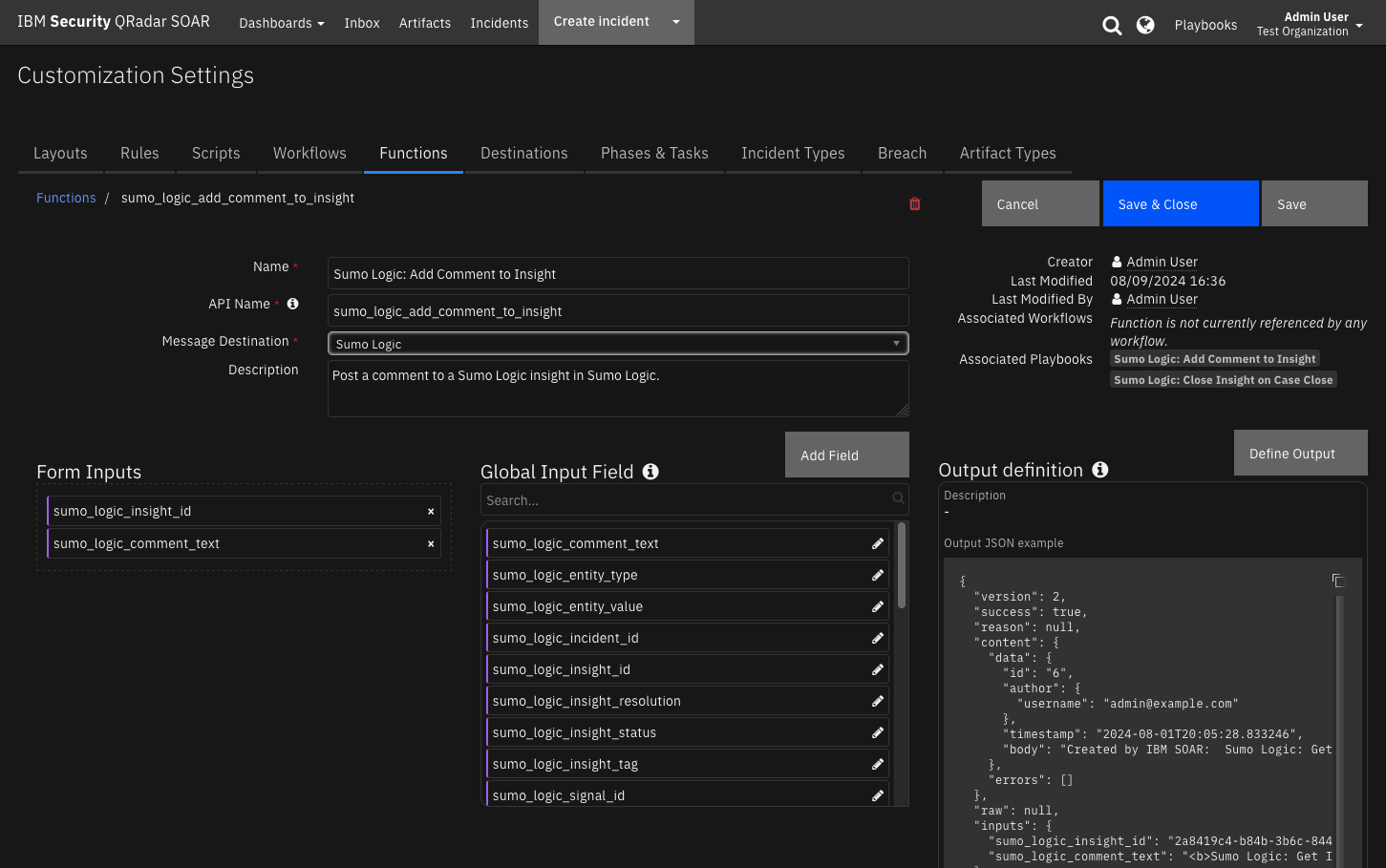The width and height of the screenshot is (1386, 868).
Task: Open Admin User account menu
Action: [1310, 24]
